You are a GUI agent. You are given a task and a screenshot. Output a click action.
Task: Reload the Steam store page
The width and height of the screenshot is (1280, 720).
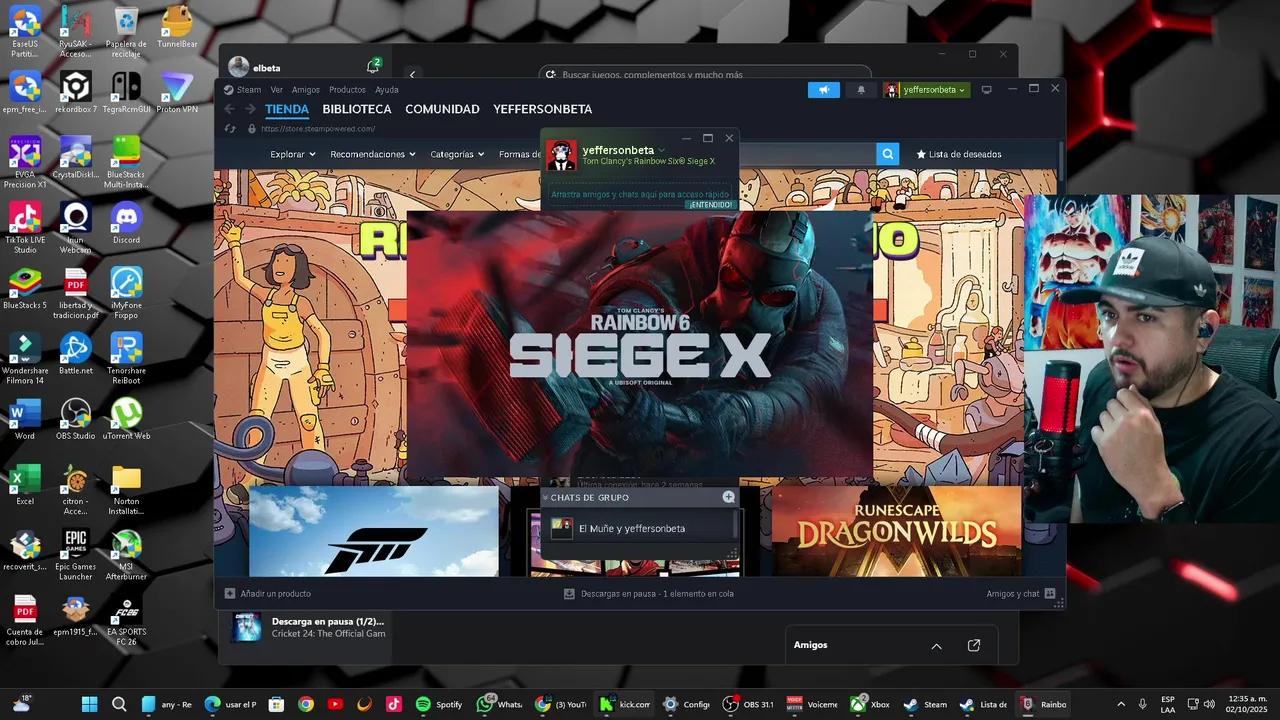(x=230, y=128)
